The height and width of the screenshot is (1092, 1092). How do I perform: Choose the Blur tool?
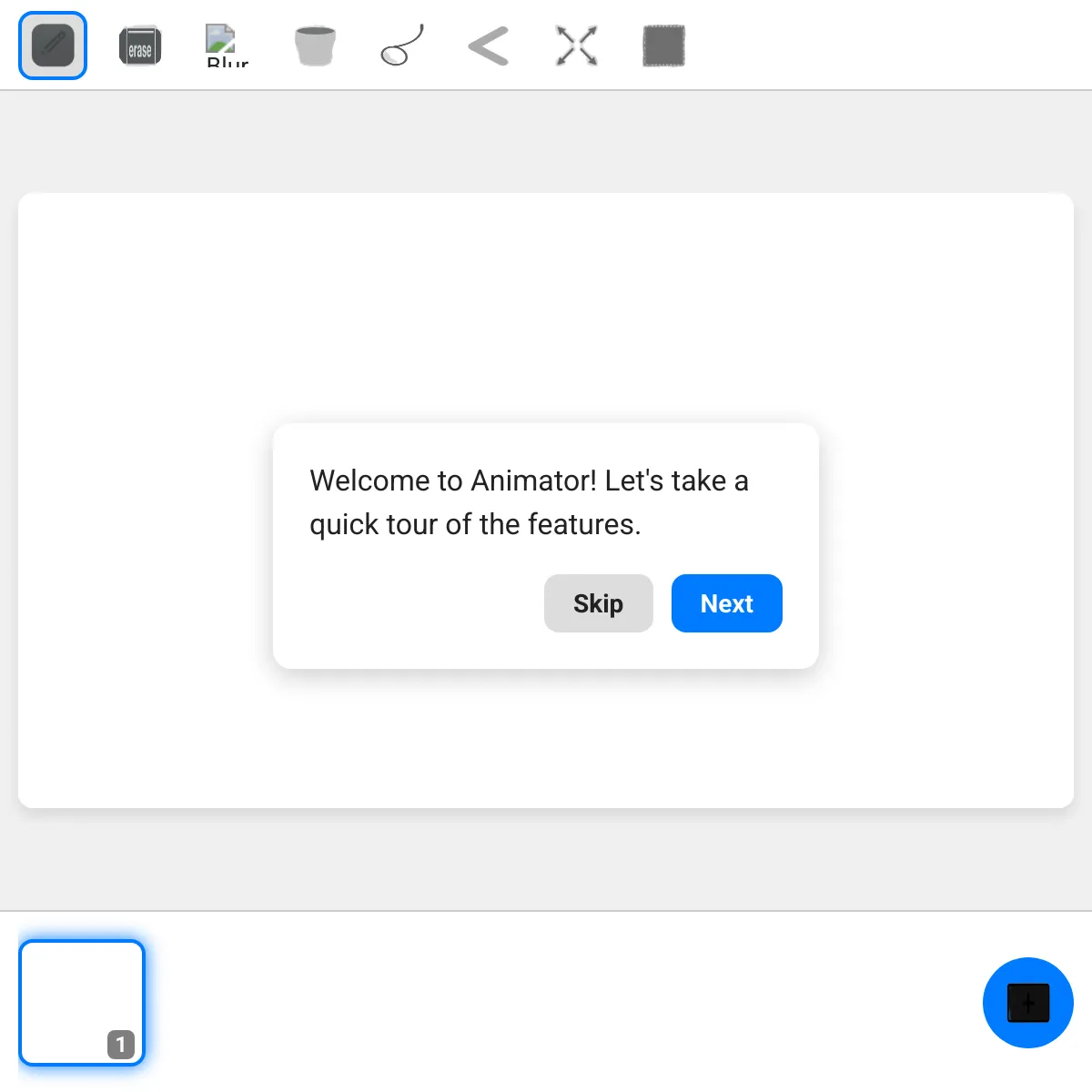(x=227, y=45)
